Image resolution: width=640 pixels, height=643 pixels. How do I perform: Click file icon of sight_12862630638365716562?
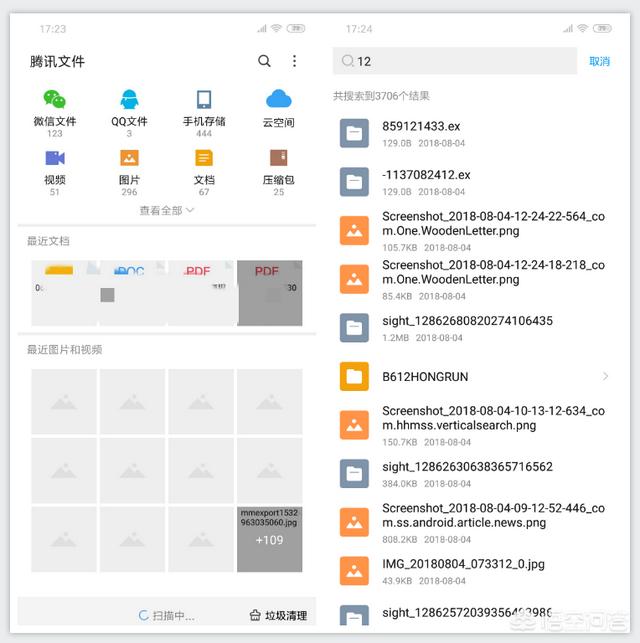pos(354,474)
